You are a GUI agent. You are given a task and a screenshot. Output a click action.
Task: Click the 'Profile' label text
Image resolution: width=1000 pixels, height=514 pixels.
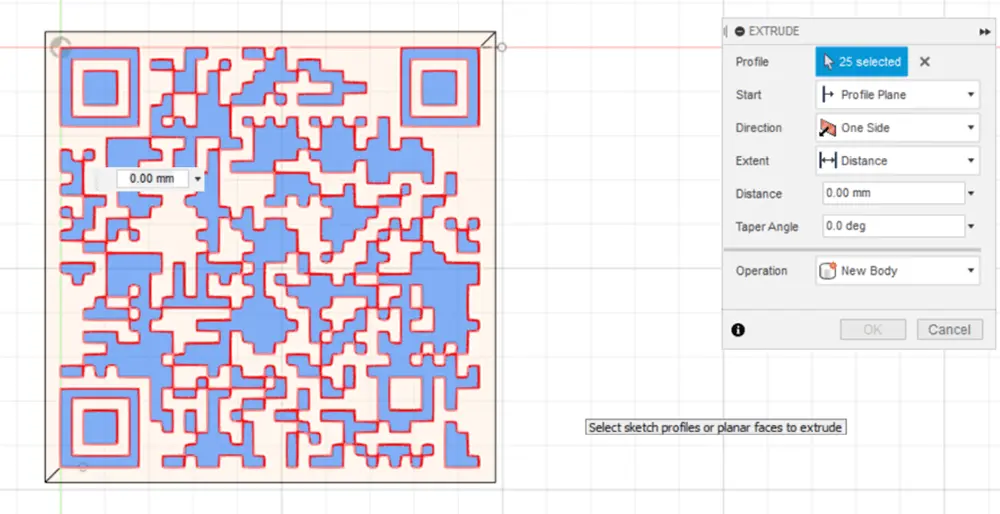point(752,62)
